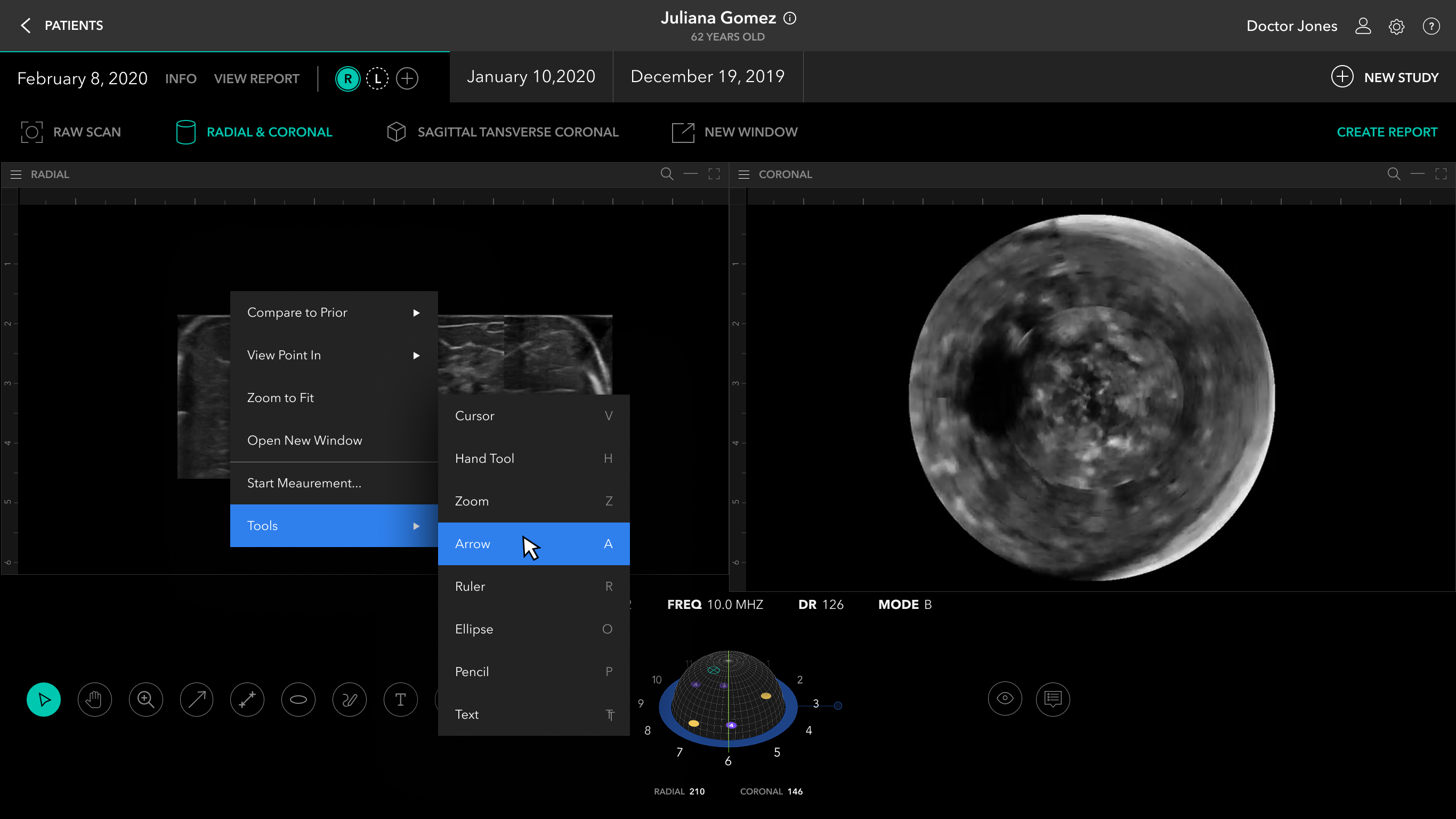Select the Pencil freehand tool icon
The width and height of the screenshot is (1456, 819).
click(349, 700)
